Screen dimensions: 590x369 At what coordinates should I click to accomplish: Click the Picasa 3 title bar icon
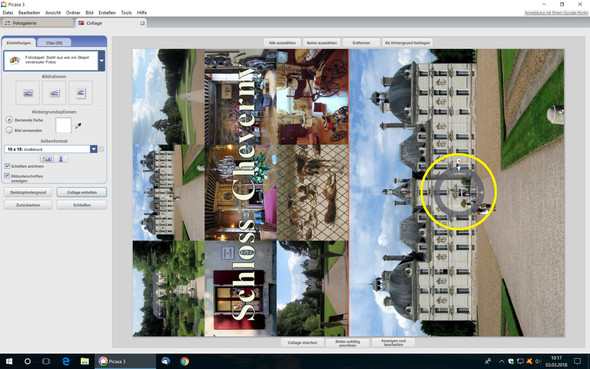(x=4, y=4)
